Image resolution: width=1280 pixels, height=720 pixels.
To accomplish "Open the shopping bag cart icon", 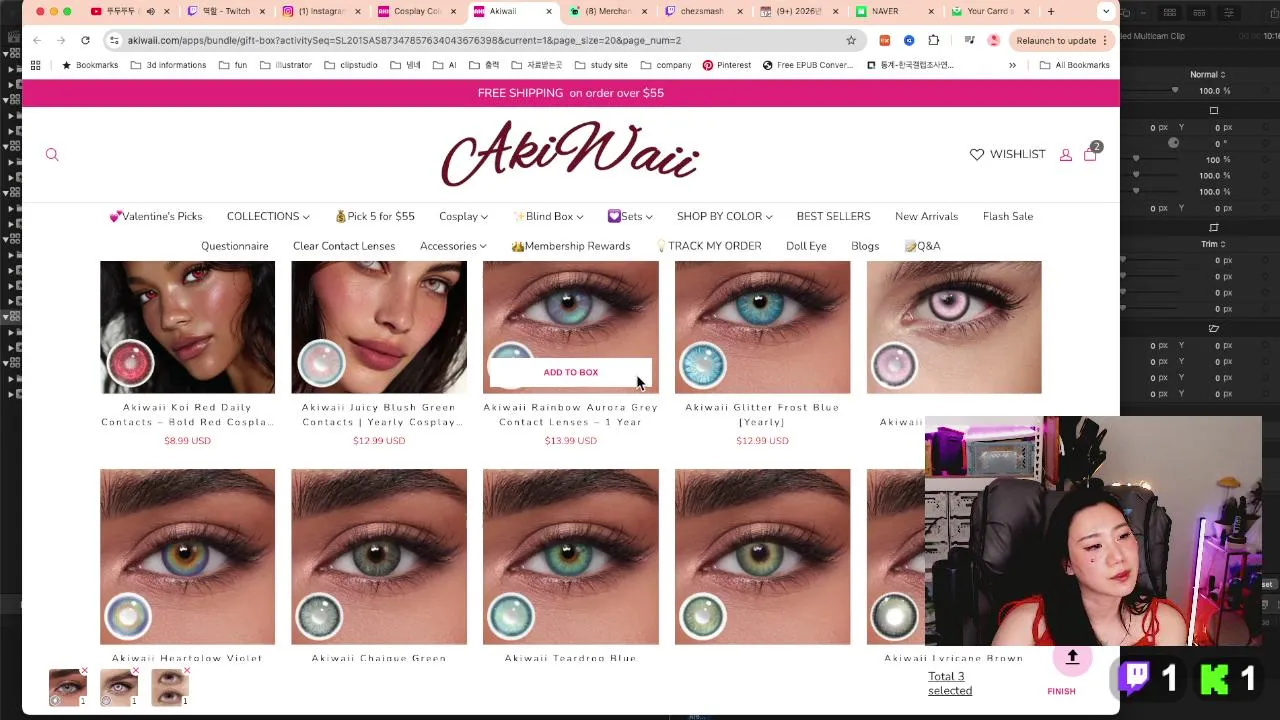I will [x=1090, y=154].
